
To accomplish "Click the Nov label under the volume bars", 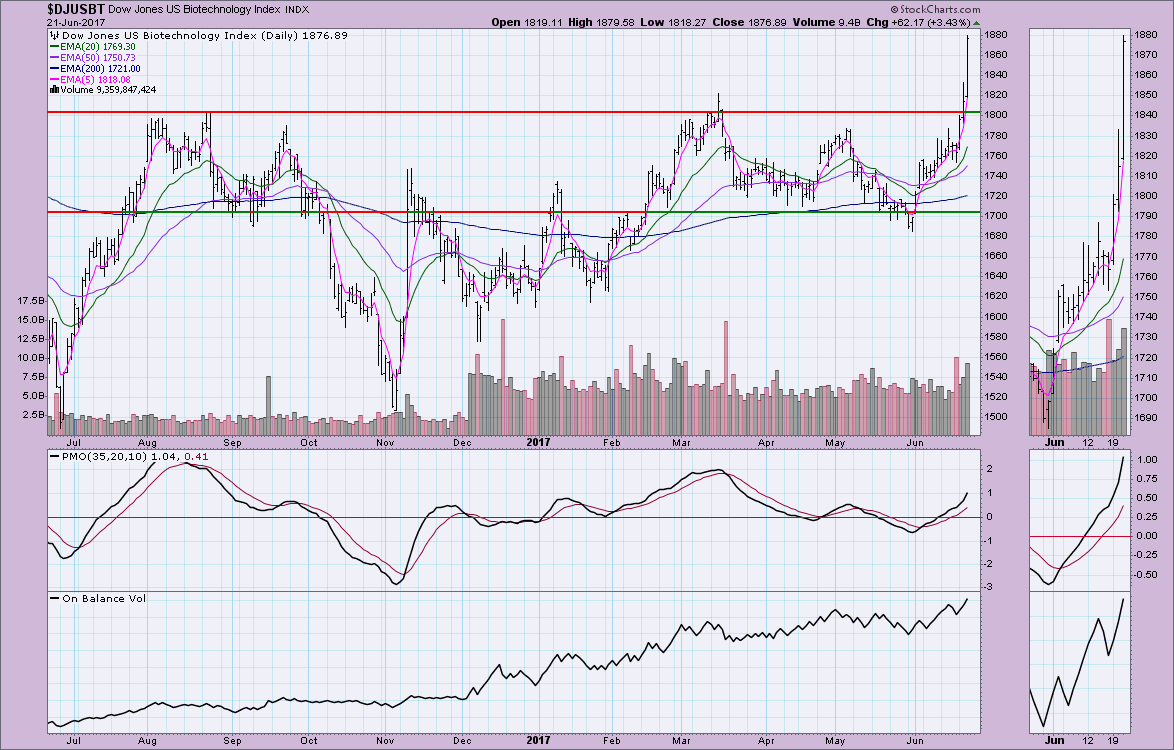I will (386, 442).
